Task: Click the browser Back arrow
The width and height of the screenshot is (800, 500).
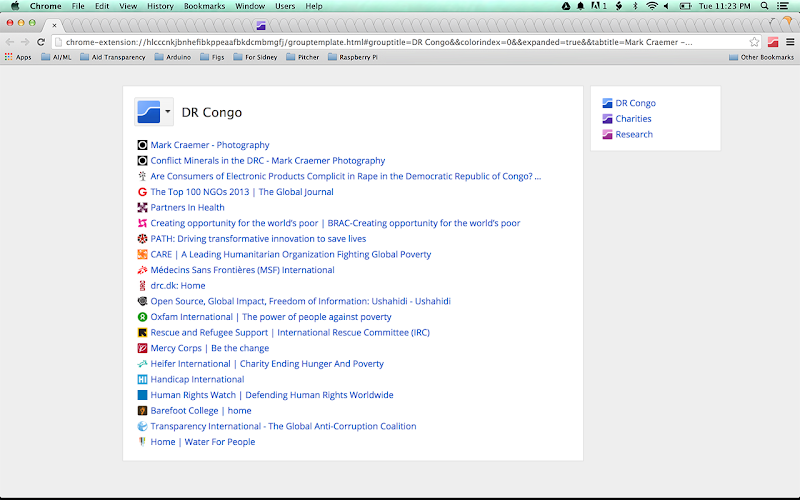Action: 10,42
